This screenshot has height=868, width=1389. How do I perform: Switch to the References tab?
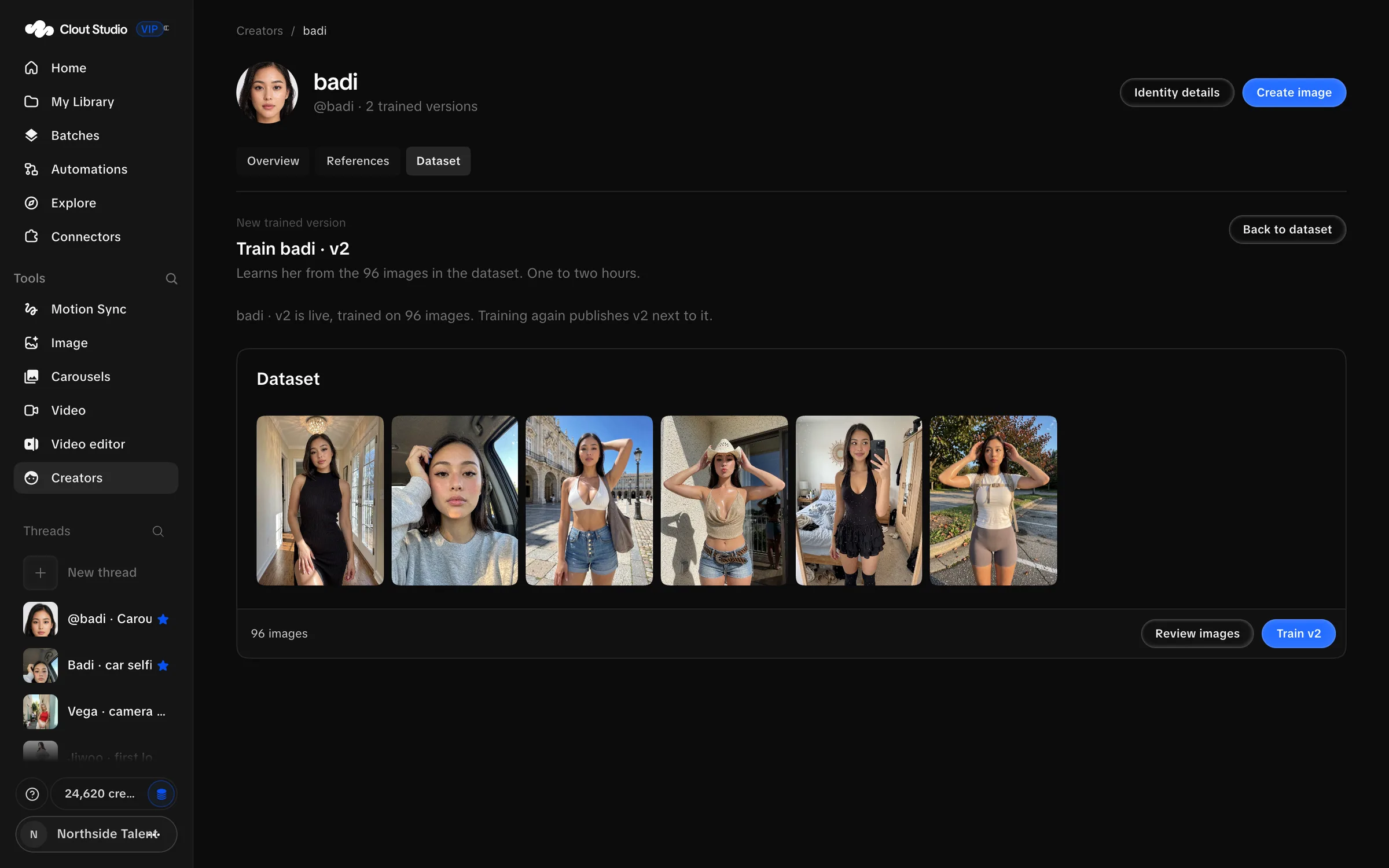(x=358, y=161)
